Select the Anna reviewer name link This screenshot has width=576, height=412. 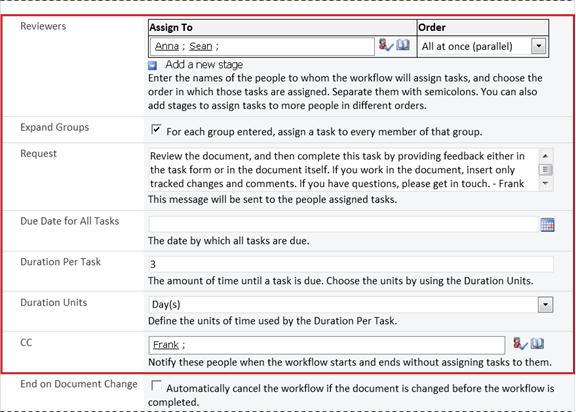point(167,46)
